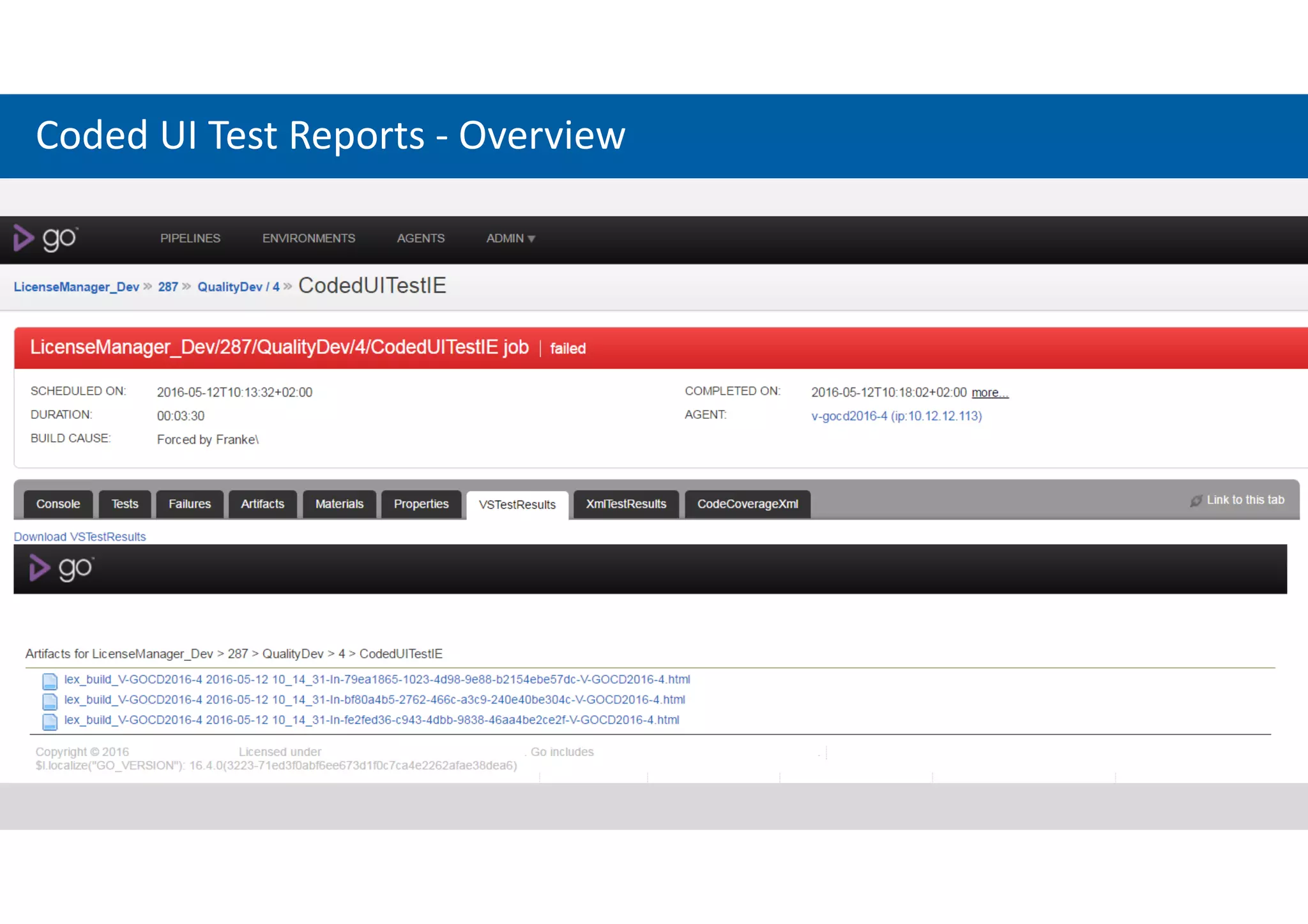Open the fe2fed36 html report file

tap(372, 720)
